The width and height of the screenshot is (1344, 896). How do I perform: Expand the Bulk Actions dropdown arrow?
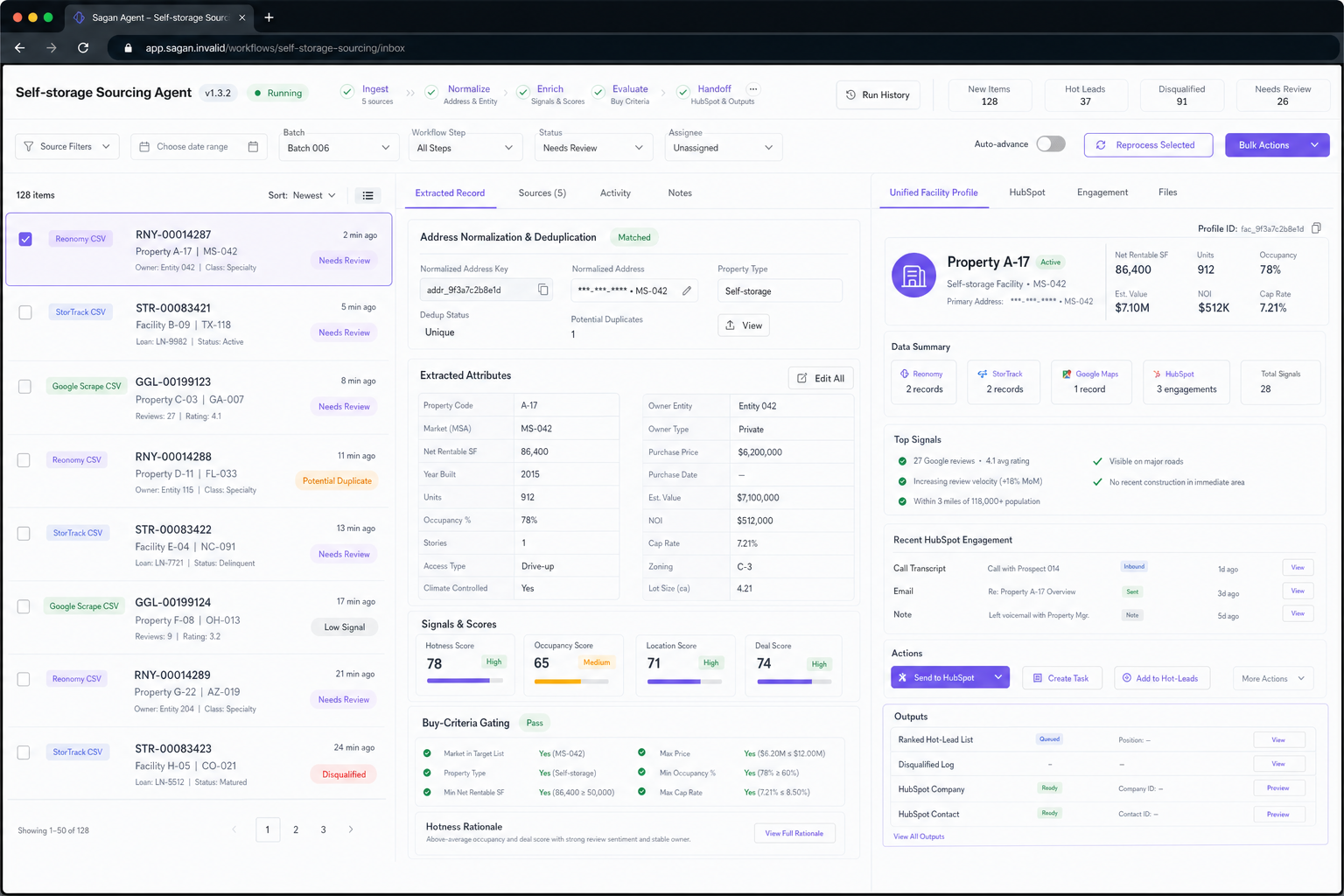click(x=1314, y=145)
